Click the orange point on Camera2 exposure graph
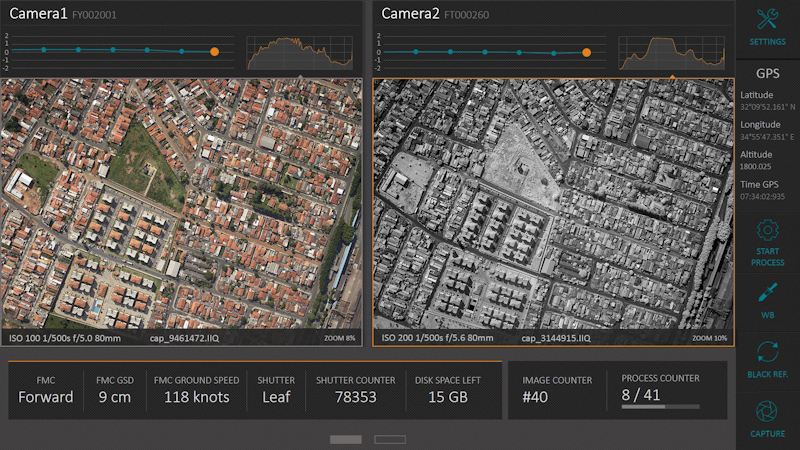Screen dimensions: 800x450 click(x=587, y=53)
